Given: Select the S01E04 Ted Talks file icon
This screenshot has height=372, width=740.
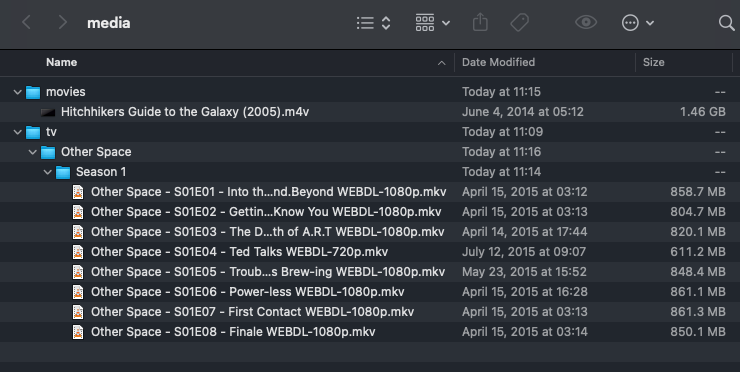Looking at the screenshot, I should pos(78,252).
